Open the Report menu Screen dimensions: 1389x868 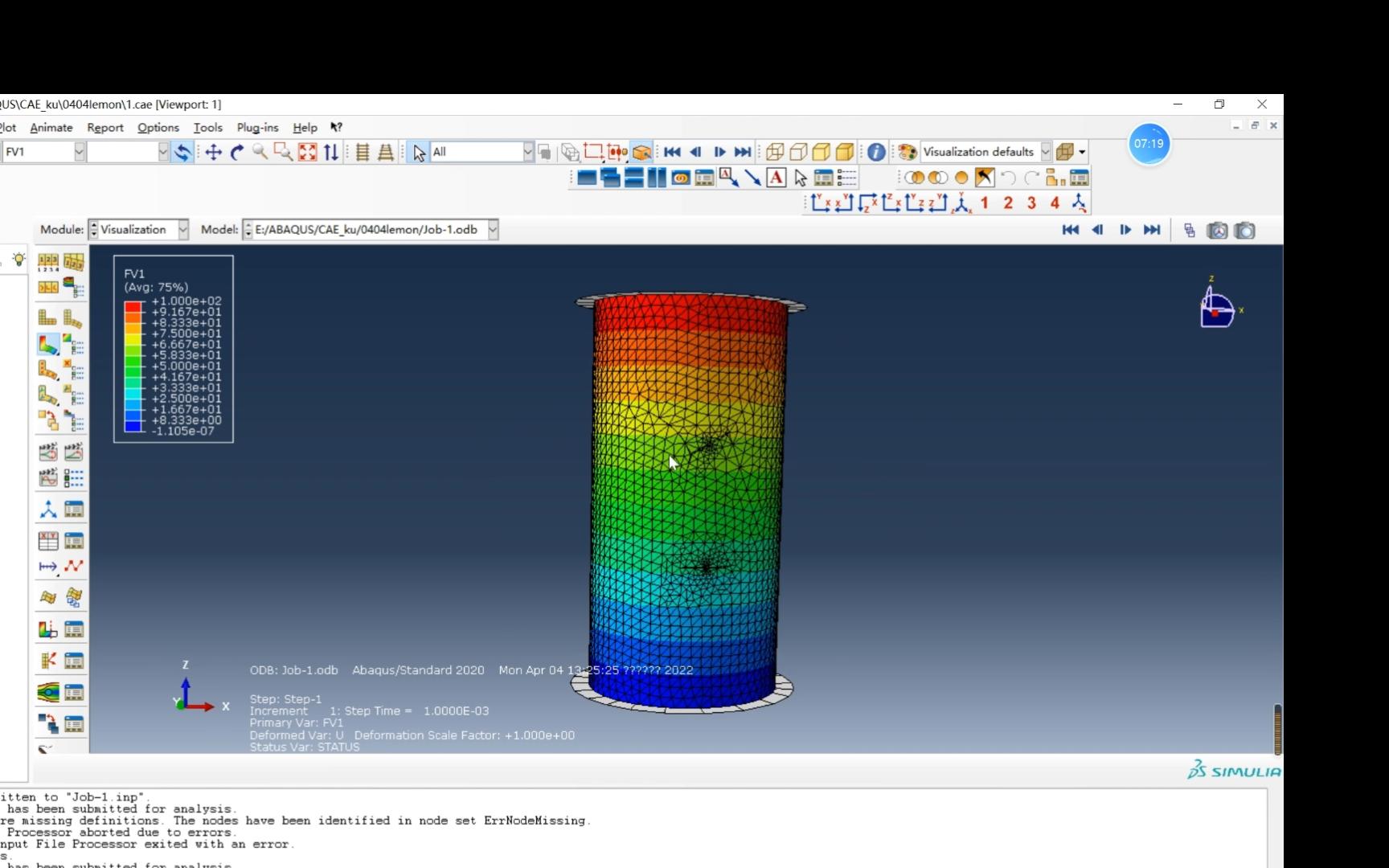(105, 128)
